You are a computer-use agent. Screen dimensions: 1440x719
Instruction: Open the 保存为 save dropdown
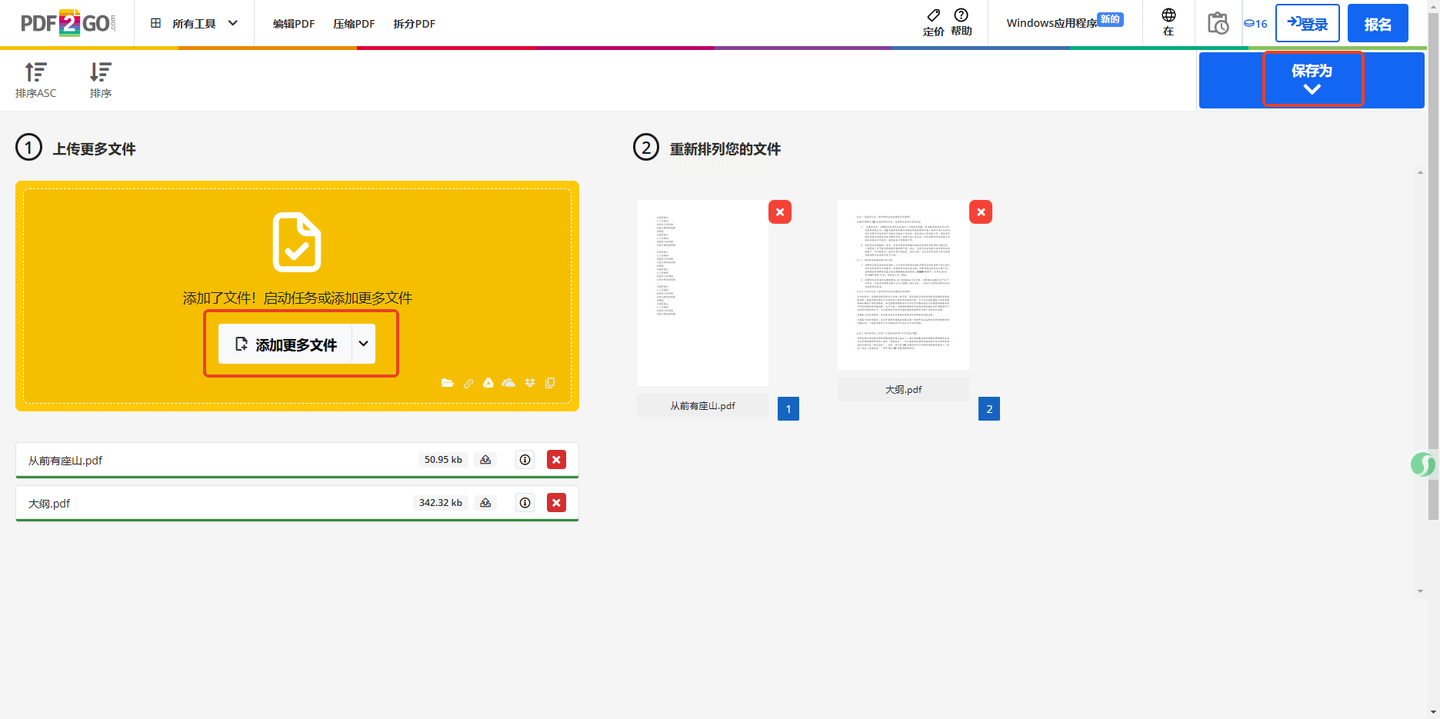[1312, 79]
